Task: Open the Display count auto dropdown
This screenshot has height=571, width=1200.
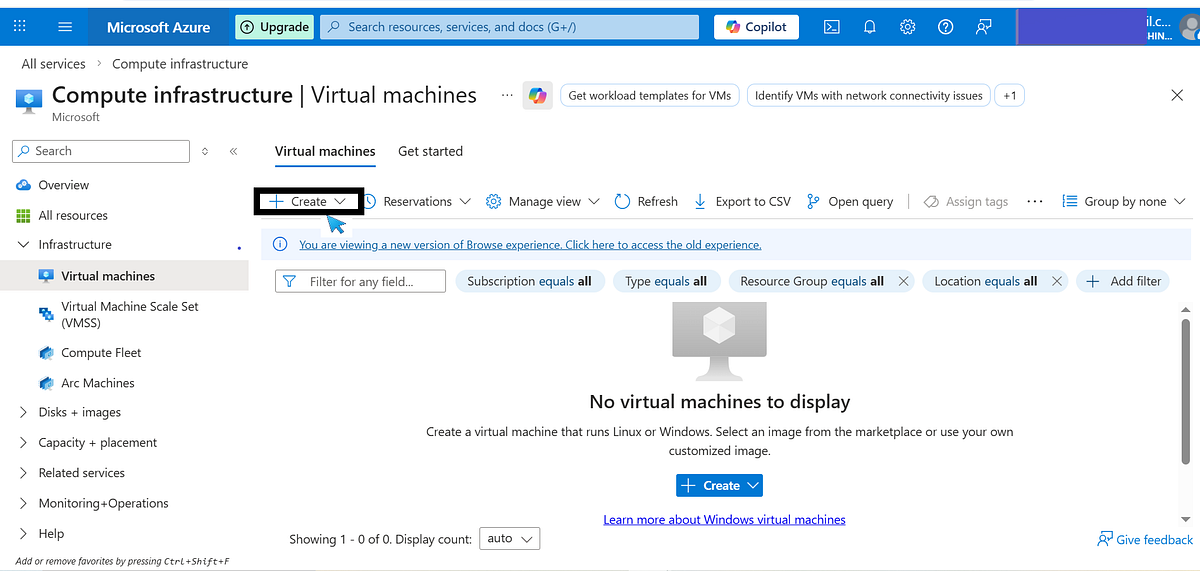Action: [510, 539]
